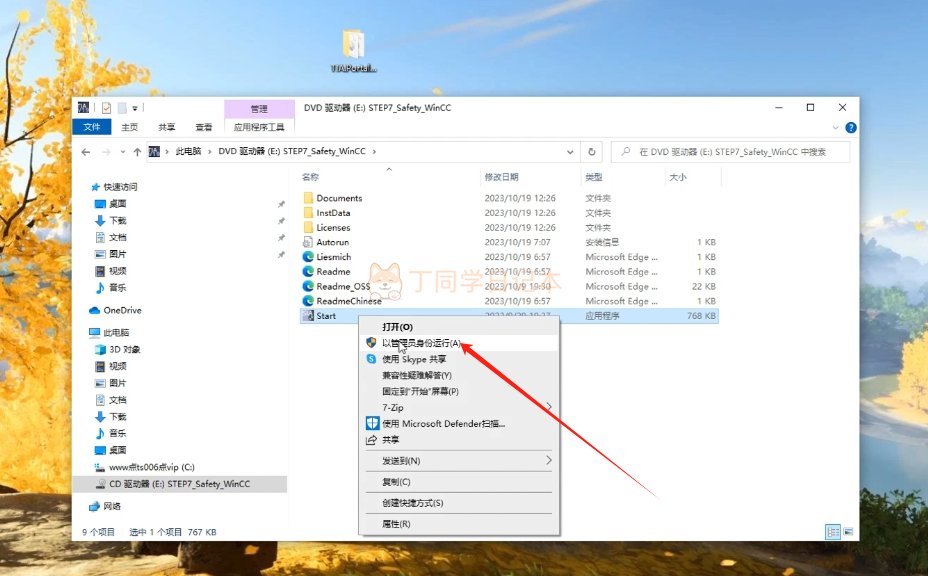Switch to the 共享 ribbon tab
Image resolution: width=928 pixels, height=576 pixels.
167,127
